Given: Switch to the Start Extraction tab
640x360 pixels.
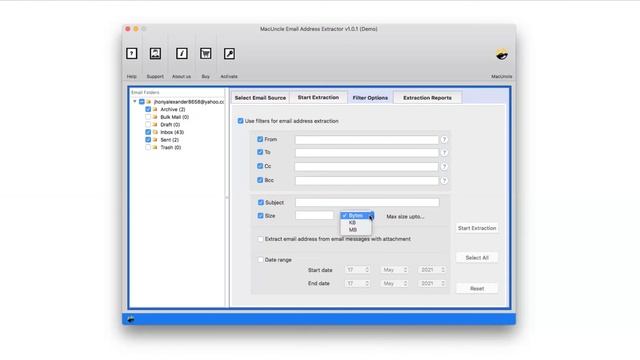Looking at the screenshot, I should pyautogui.click(x=318, y=98).
